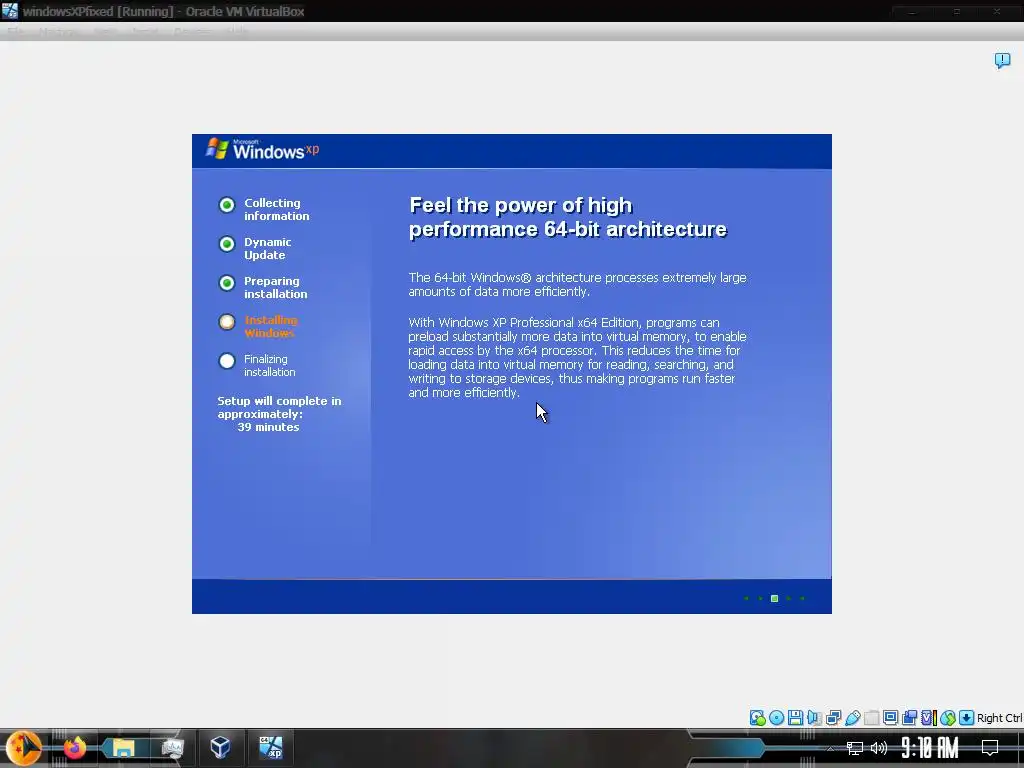Click the video recording status icon
Screen dimensions: 1024x768
[x=909, y=718]
